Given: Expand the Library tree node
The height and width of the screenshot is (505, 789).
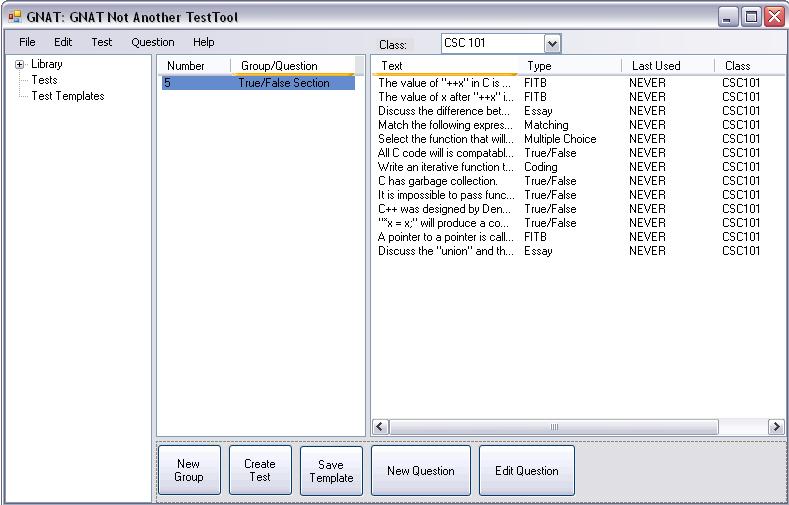Looking at the screenshot, I should click(20, 64).
